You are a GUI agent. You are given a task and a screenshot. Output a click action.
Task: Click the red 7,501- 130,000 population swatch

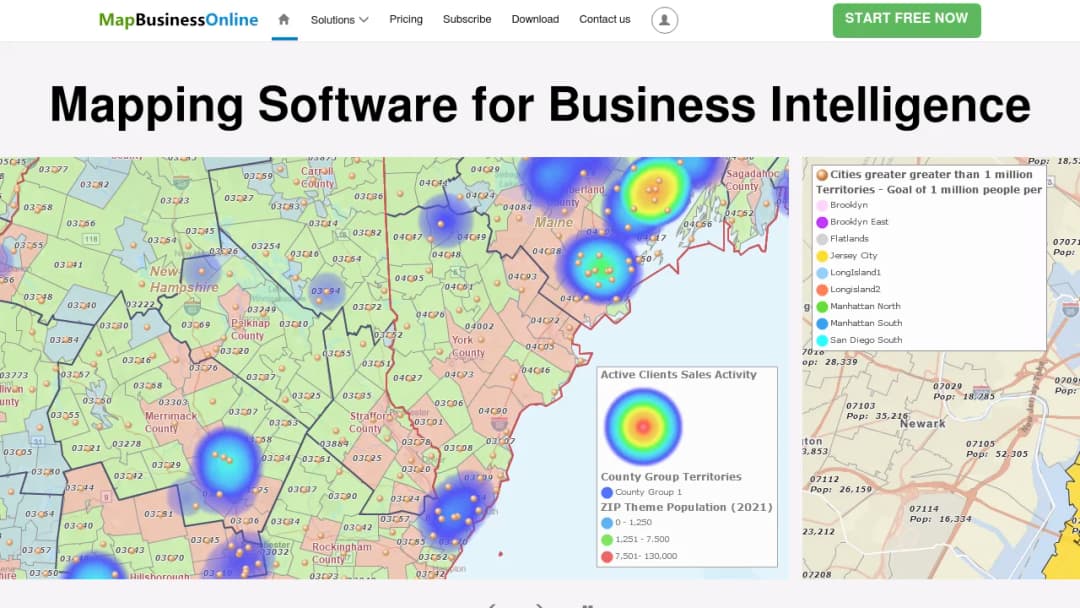(607, 556)
